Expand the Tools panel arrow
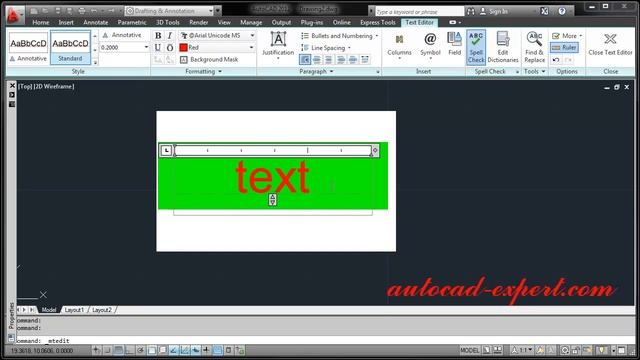The image size is (640, 360). [x=543, y=71]
